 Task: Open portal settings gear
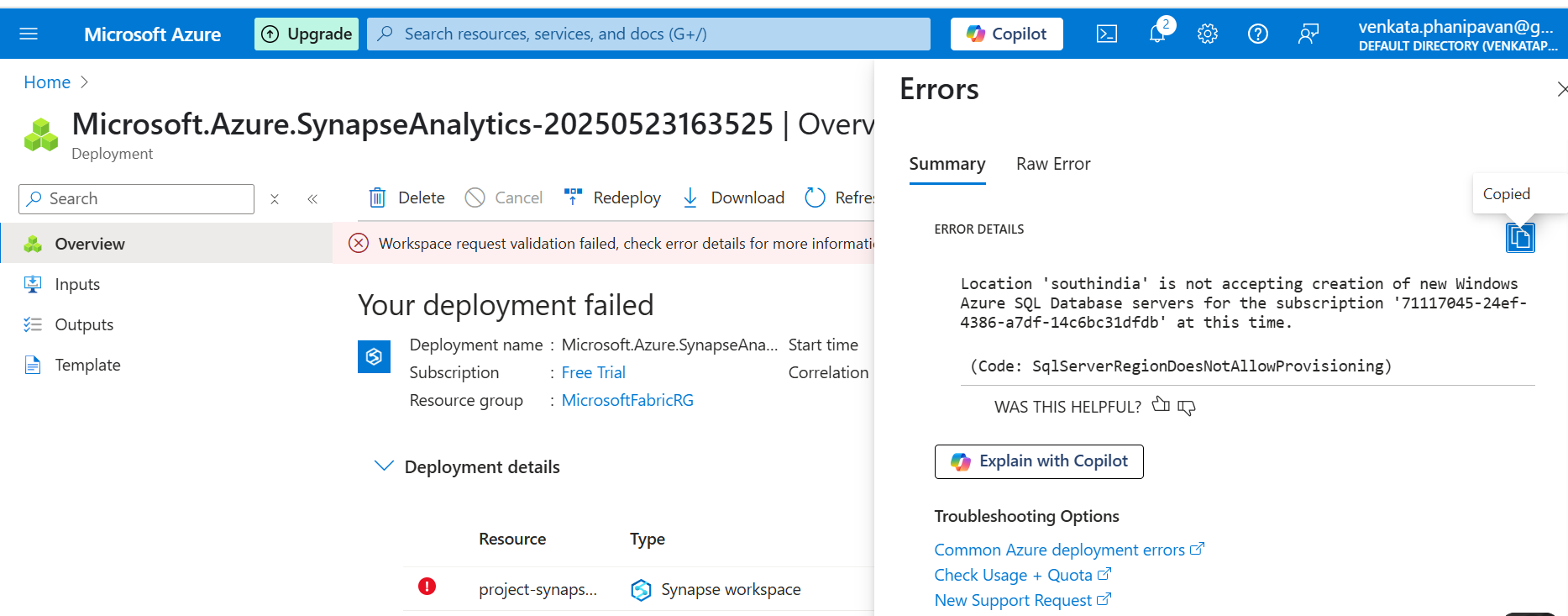(x=1208, y=34)
